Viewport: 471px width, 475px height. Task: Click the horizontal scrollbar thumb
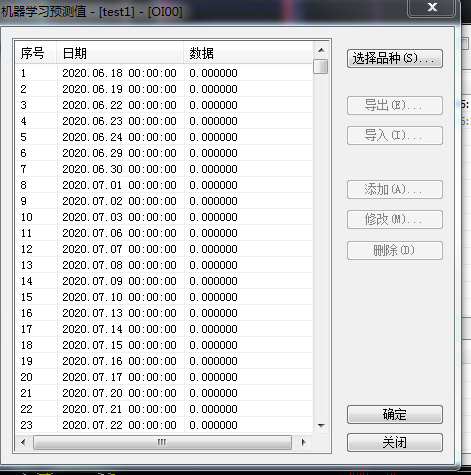162,442
